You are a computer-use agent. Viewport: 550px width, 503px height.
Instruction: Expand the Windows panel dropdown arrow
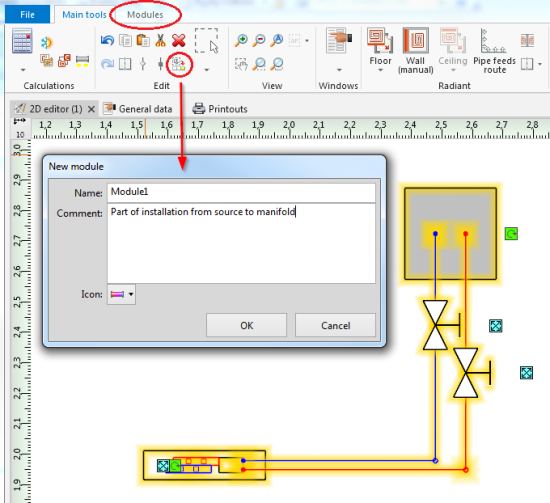click(x=339, y=70)
